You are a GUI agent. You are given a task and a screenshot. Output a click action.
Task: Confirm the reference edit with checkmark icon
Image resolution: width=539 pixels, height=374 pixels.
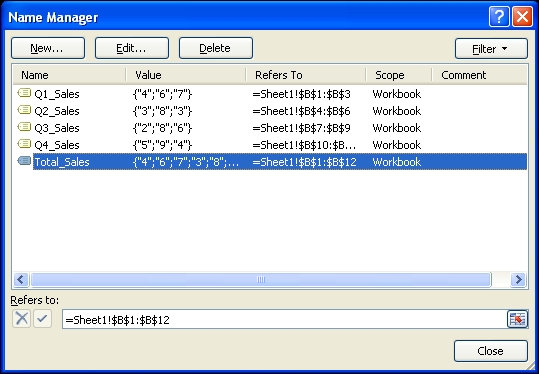(42, 318)
